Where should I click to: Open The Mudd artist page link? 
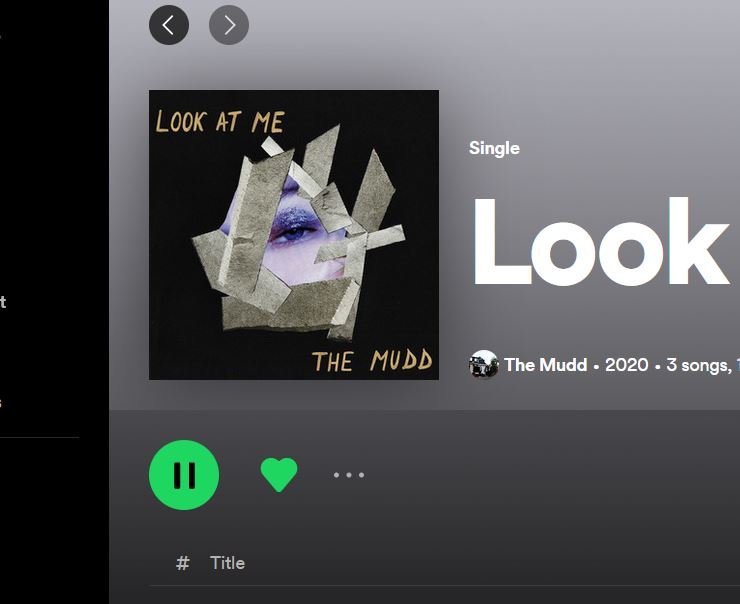click(x=546, y=365)
